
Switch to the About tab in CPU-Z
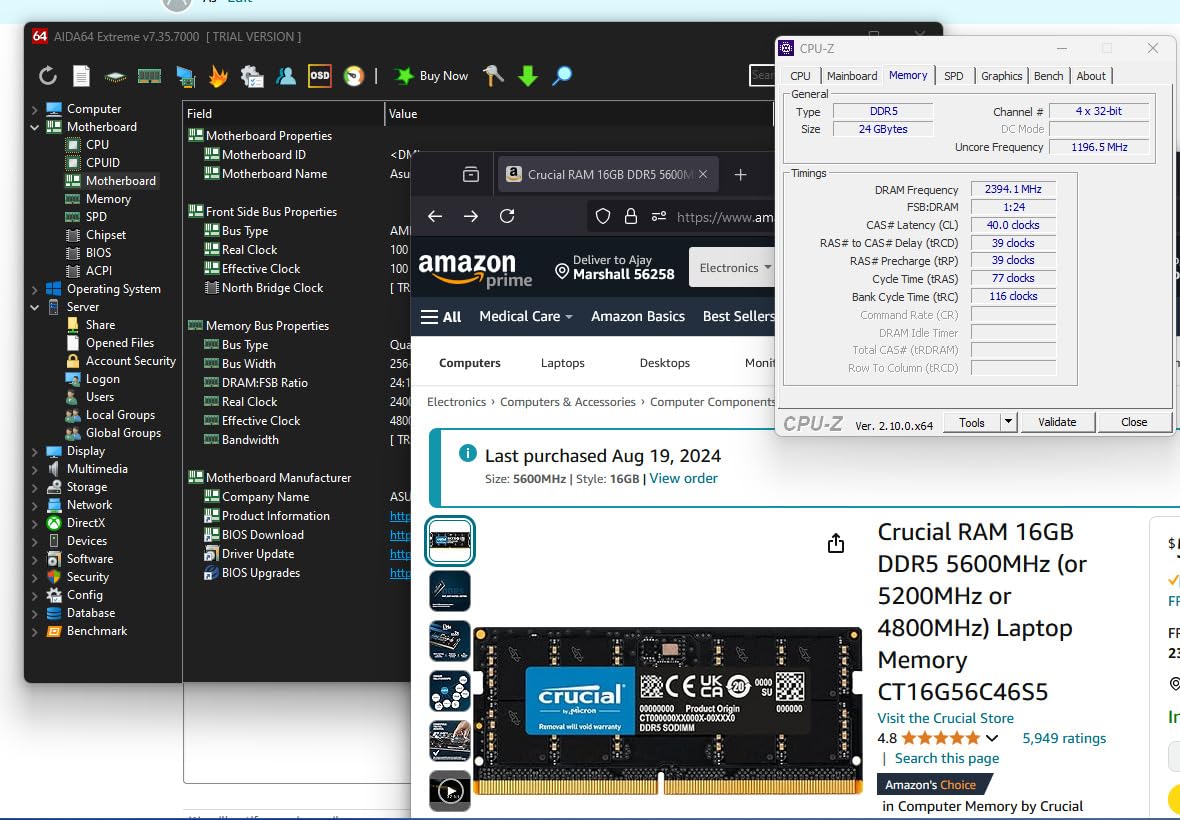click(1090, 76)
